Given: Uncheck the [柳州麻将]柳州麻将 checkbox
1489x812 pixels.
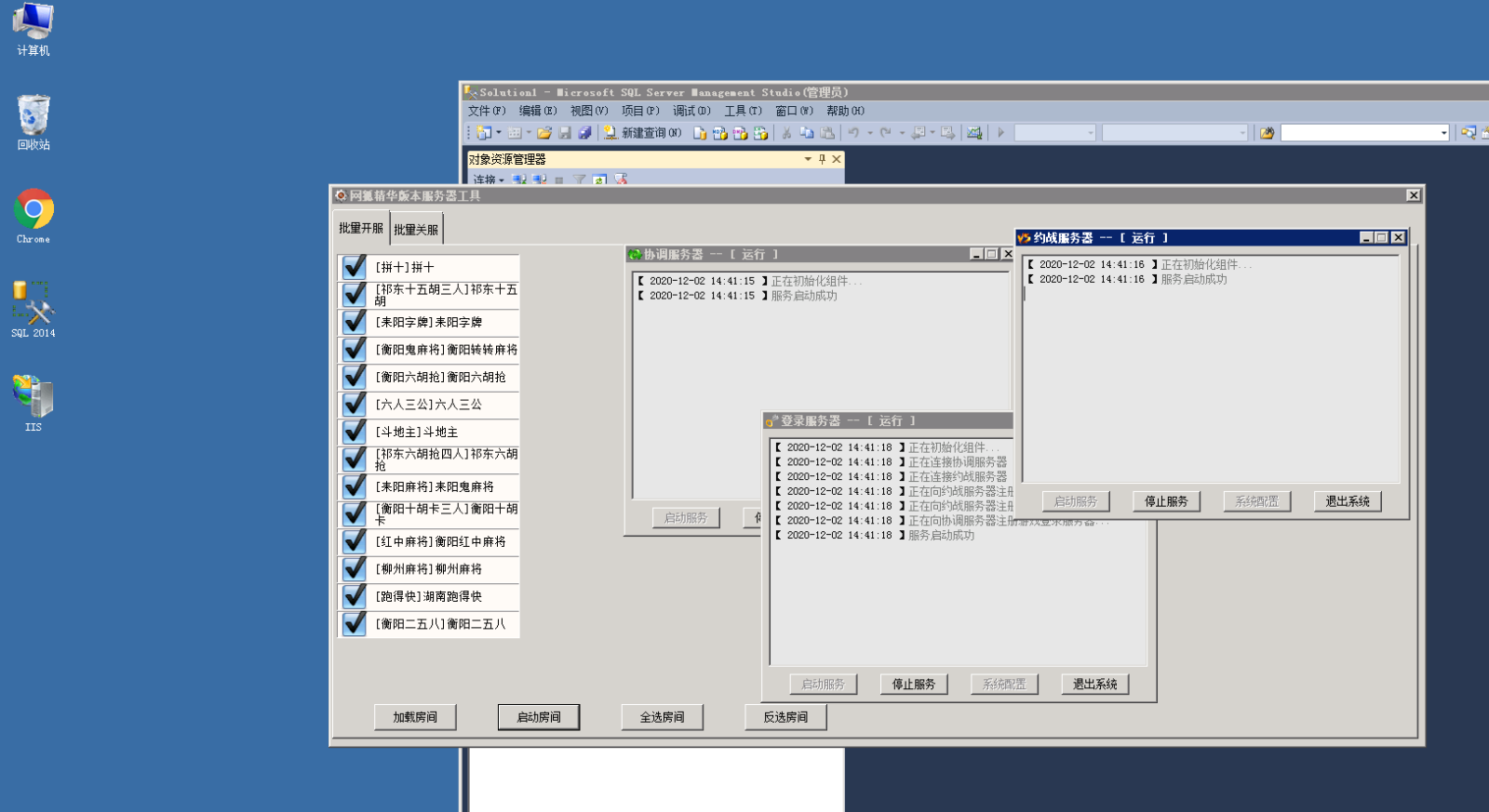Looking at the screenshot, I should (355, 568).
